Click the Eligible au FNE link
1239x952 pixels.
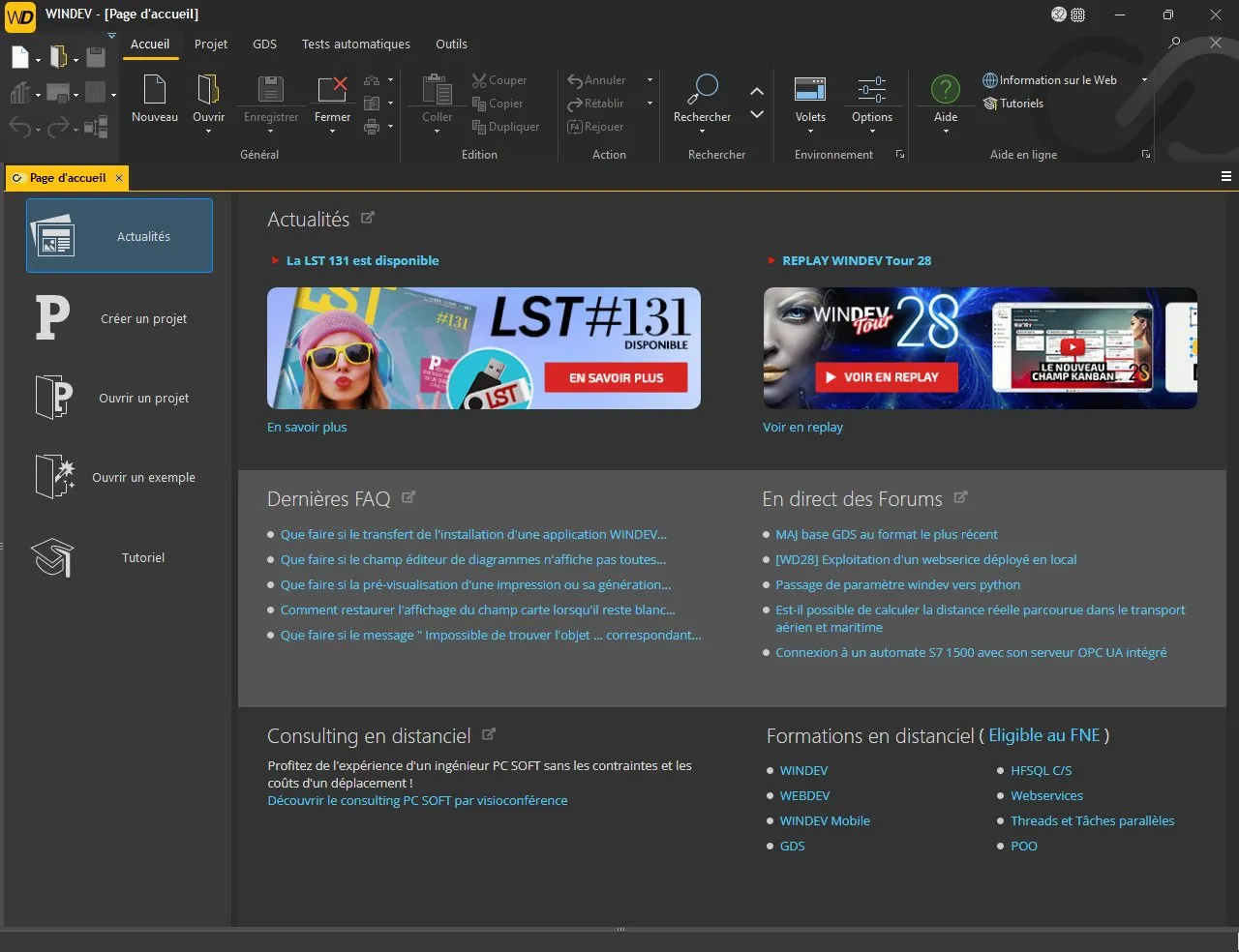(x=1045, y=735)
